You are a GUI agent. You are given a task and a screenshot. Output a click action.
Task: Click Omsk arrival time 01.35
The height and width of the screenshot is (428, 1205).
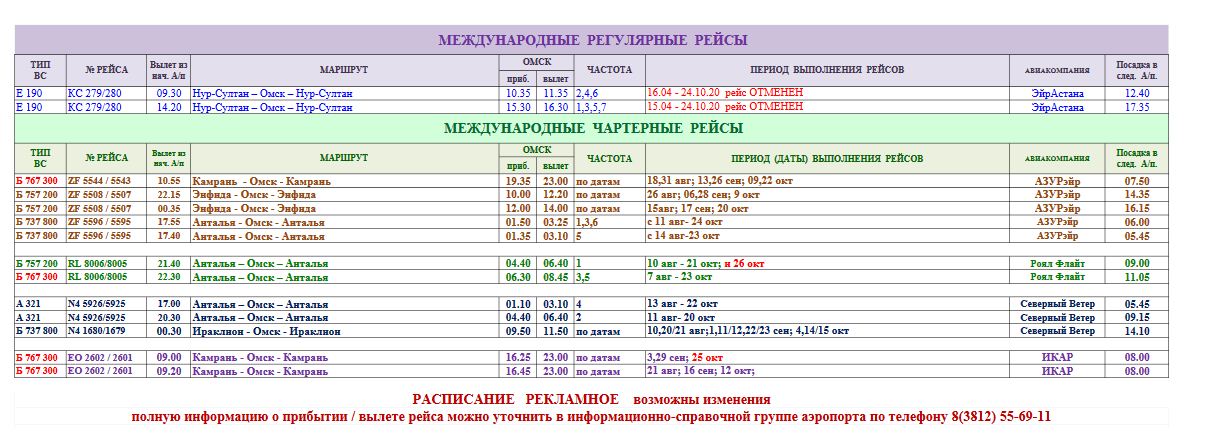click(518, 236)
